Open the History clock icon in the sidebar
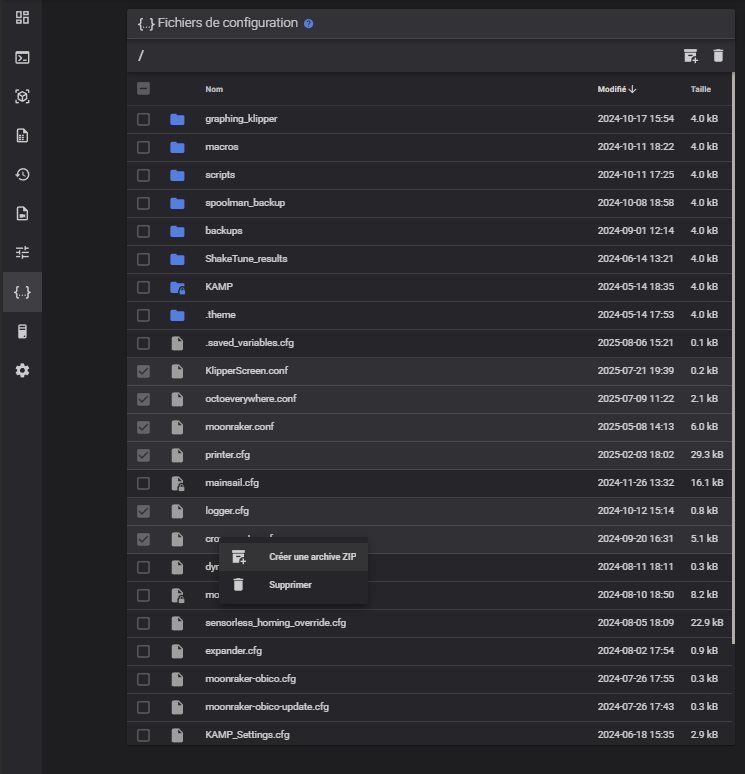745x774 pixels. click(22, 174)
